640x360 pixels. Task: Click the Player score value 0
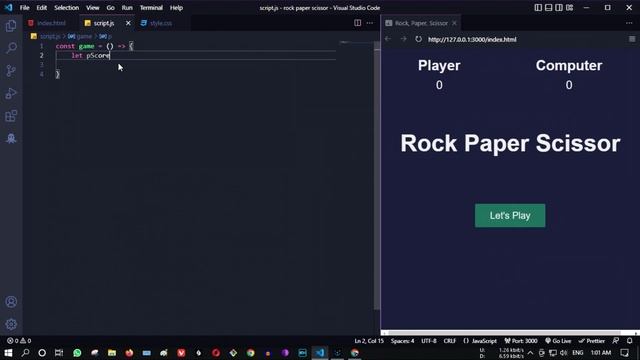(439, 85)
